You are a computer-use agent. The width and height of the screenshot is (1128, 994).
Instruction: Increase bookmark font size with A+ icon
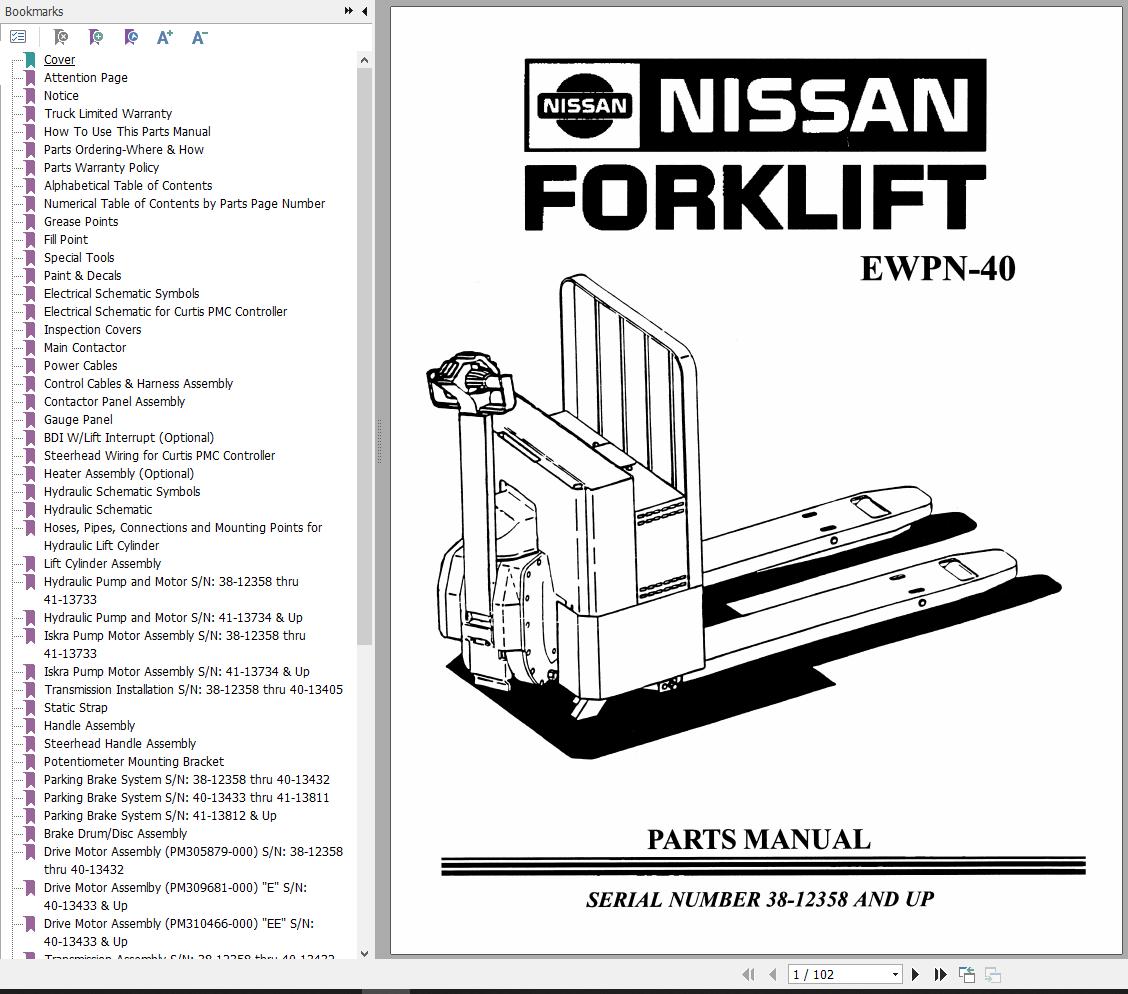tap(165, 37)
